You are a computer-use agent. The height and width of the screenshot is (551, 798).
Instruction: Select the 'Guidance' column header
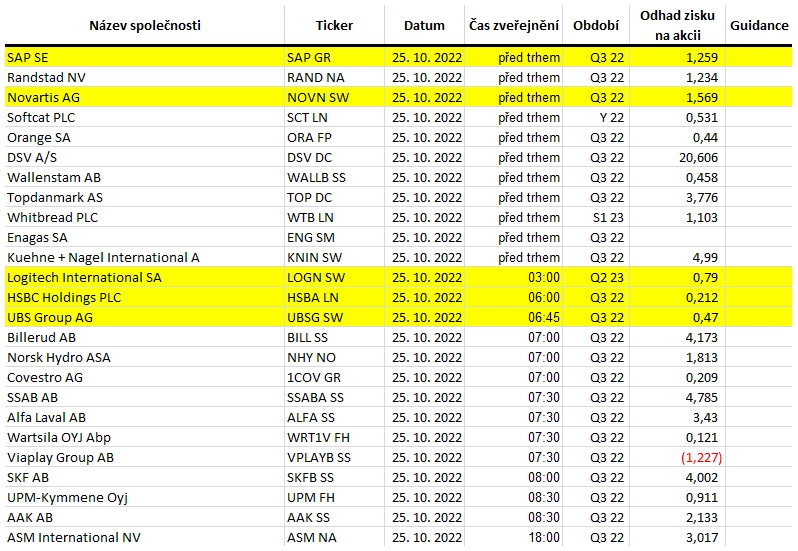pyautogui.click(x=759, y=25)
